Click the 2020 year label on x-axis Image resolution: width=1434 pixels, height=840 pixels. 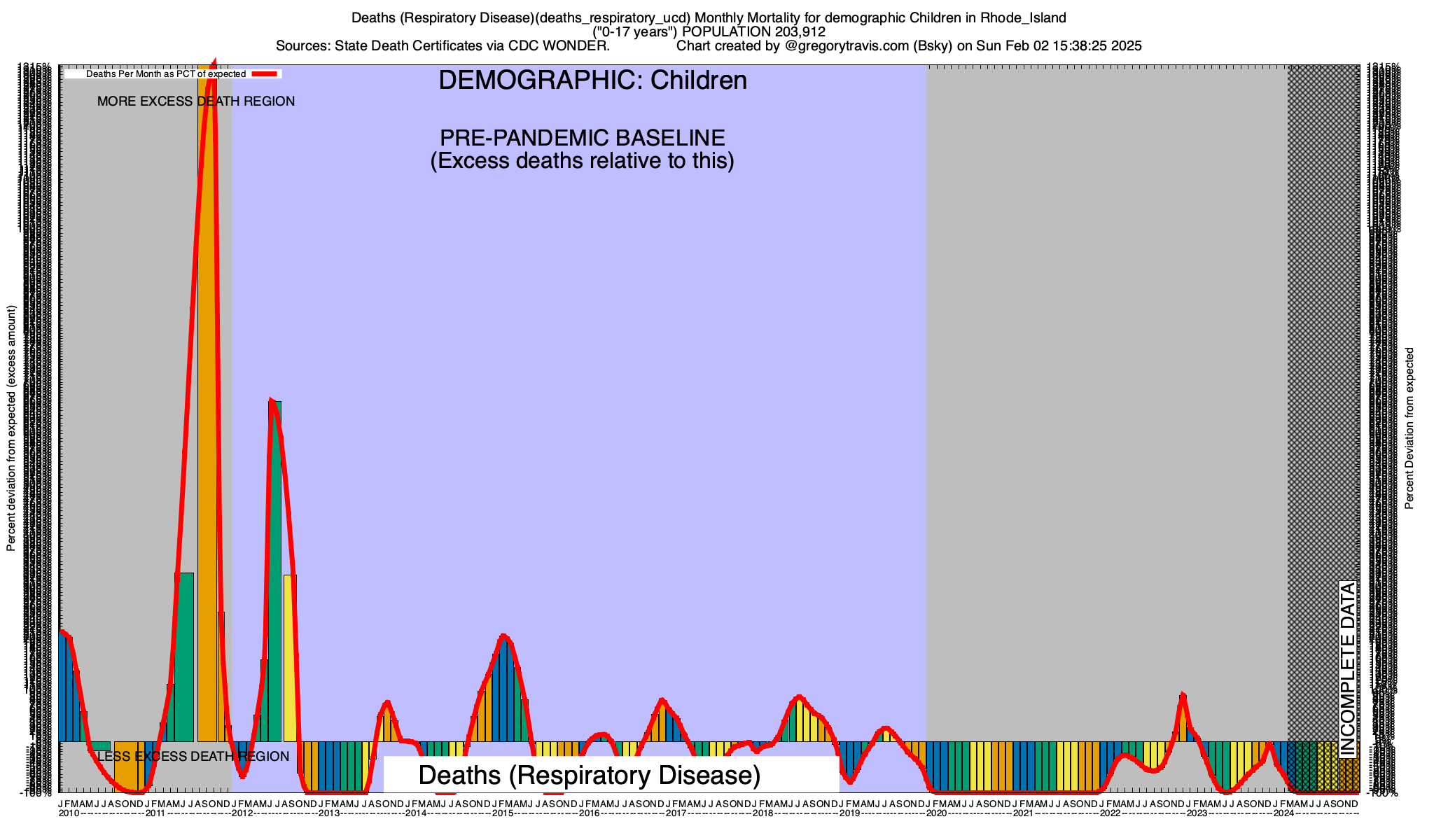936,813
